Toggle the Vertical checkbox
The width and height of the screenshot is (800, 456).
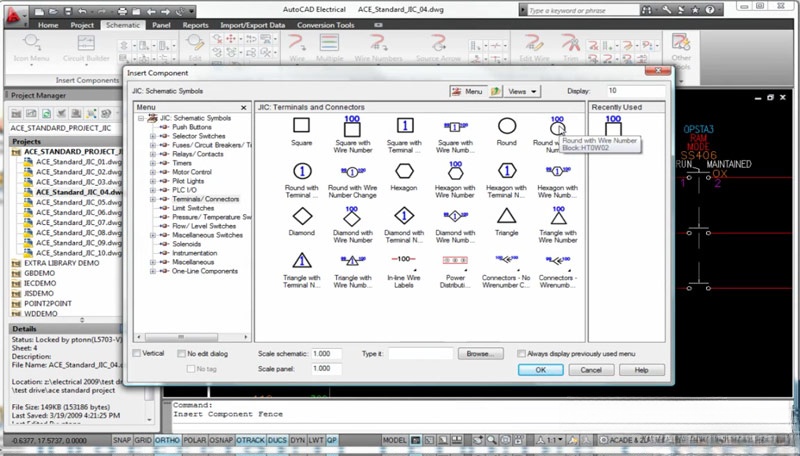coord(136,353)
